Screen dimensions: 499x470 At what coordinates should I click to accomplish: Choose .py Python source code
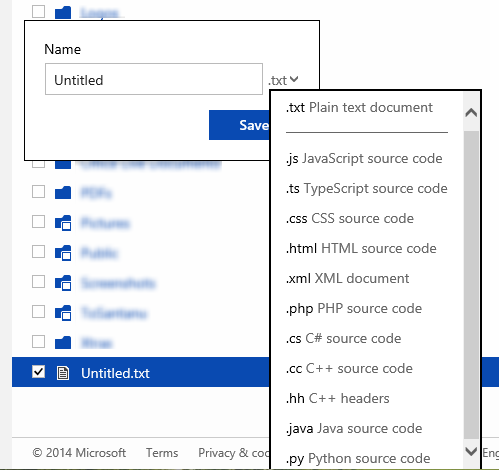pos(358,459)
